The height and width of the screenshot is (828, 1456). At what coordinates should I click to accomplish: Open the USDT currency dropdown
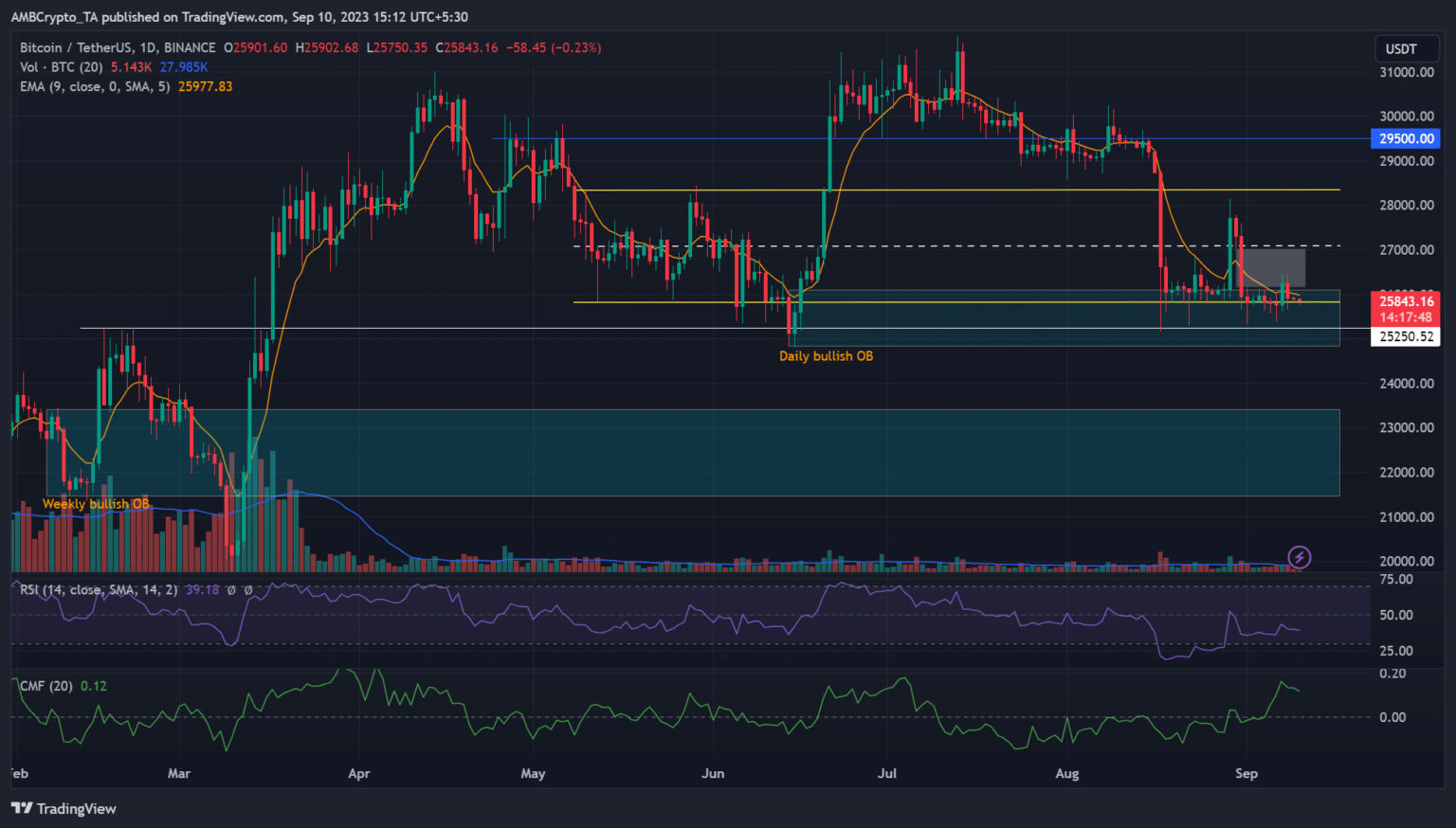1401,49
